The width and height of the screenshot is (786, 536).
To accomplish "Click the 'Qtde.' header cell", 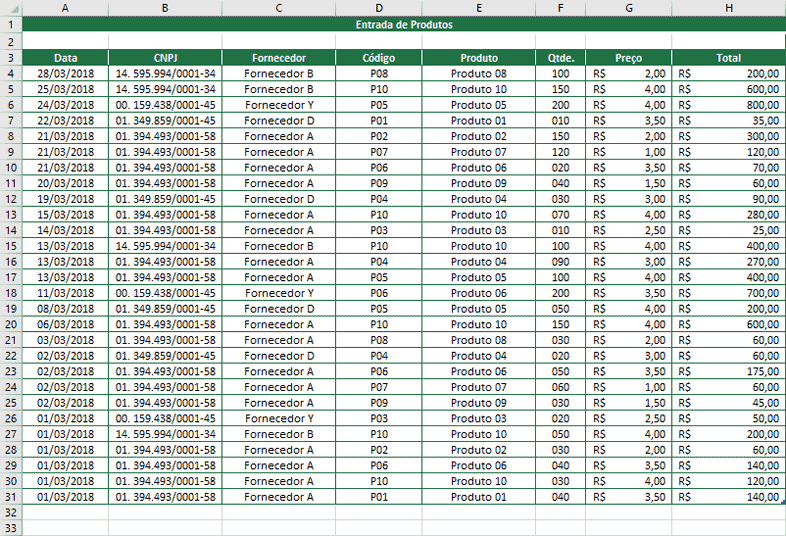I will (560, 58).
